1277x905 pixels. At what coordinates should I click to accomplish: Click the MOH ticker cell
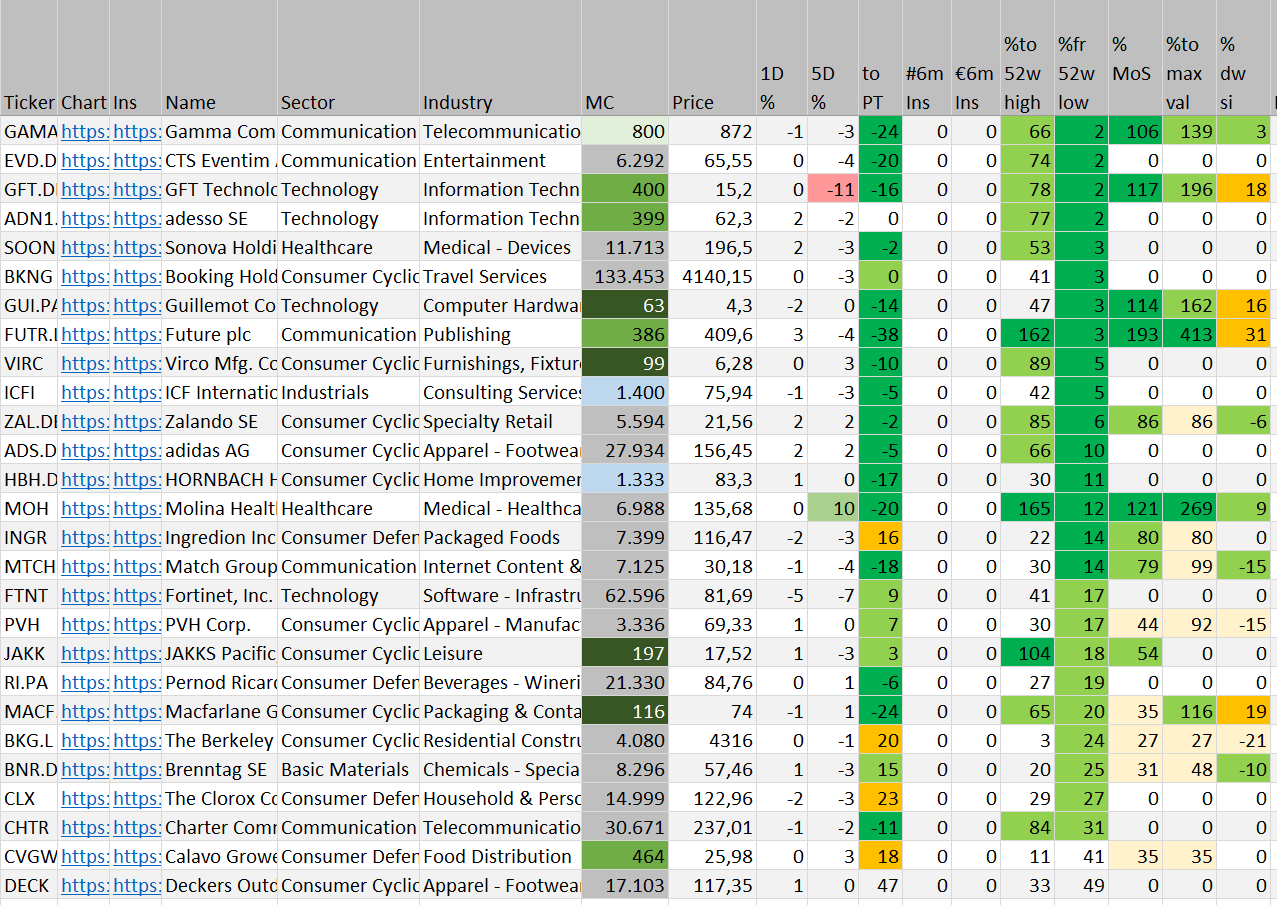(x=29, y=509)
